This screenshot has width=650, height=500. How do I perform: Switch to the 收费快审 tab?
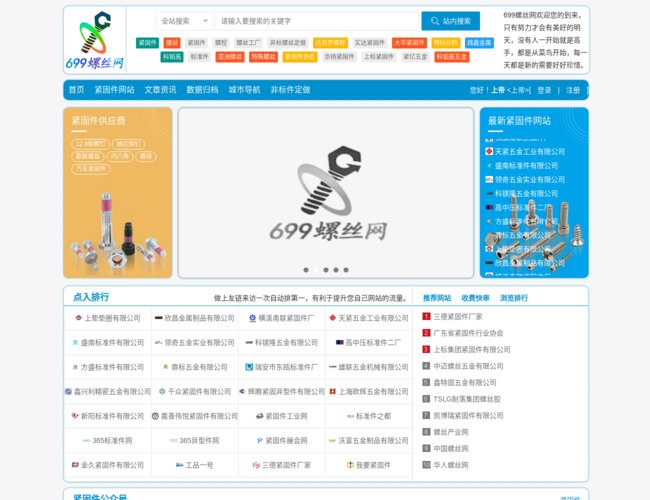click(475, 298)
